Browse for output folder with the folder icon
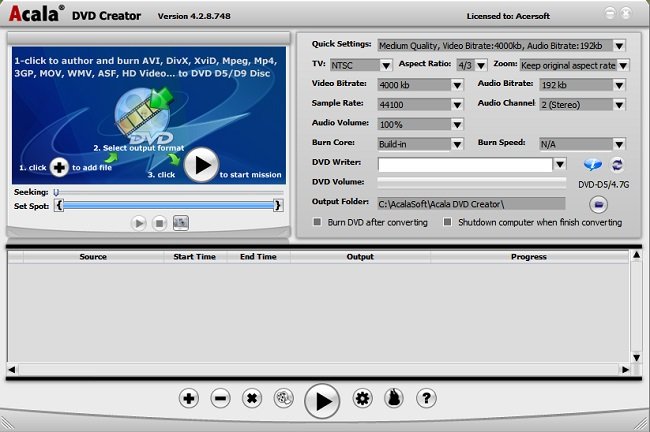Viewport: 650px width, 432px height. [598, 204]
